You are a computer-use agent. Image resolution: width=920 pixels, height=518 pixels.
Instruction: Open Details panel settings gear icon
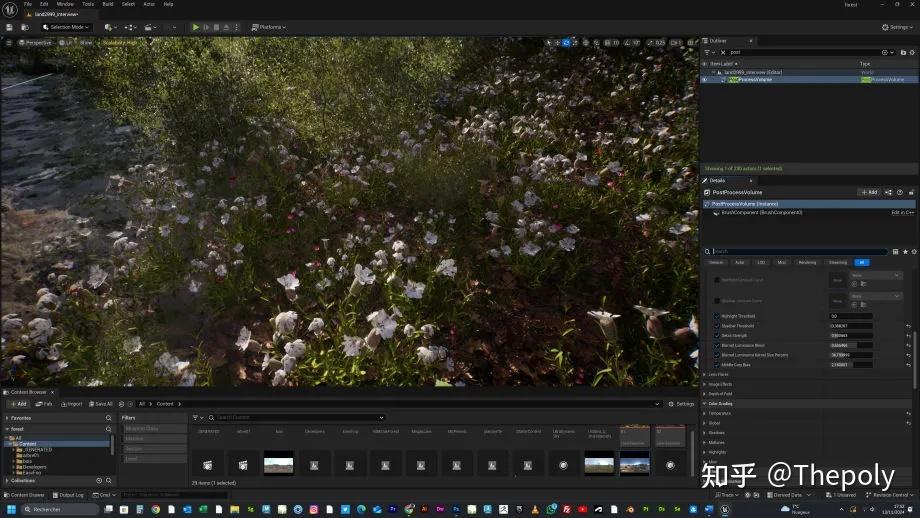[x=913, y=252]
